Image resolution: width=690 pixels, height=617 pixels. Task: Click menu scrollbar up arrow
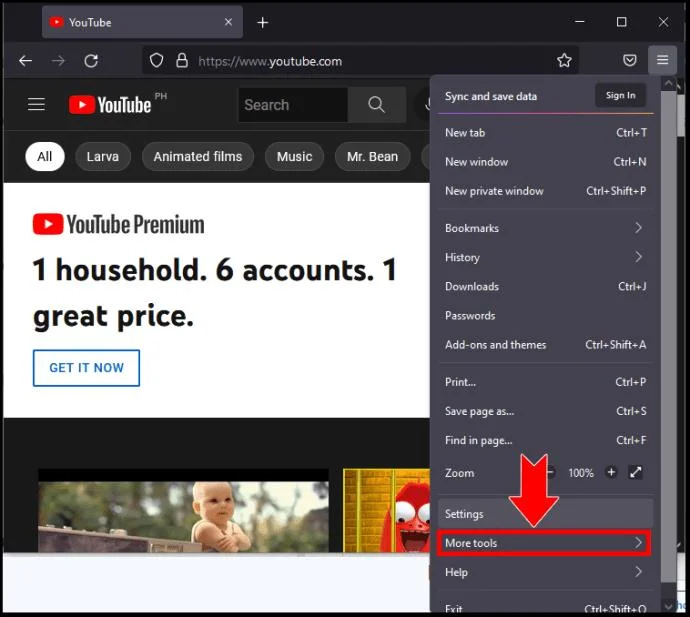click(x=668, y=83)
